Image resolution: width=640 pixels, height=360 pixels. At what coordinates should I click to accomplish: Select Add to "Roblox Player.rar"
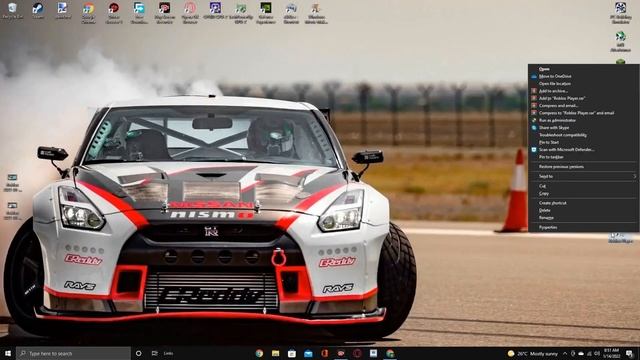point(584,98)
